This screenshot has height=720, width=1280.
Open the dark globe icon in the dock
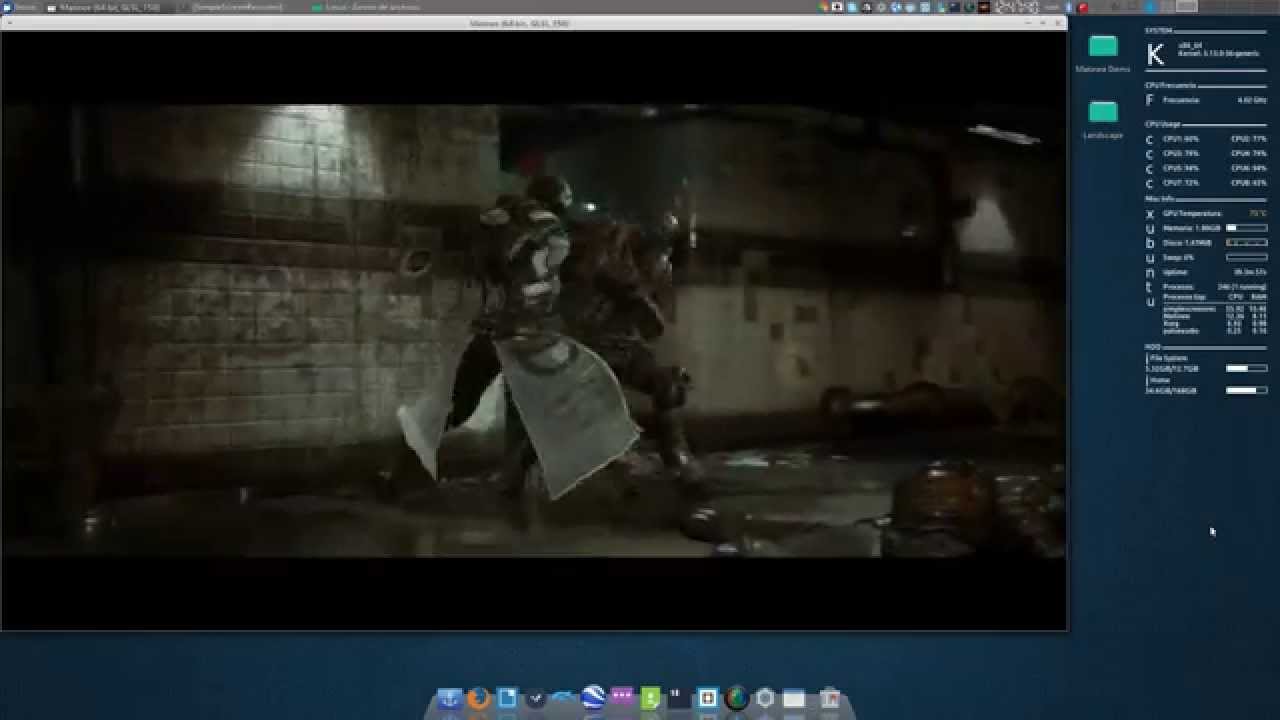click(737, 698)
